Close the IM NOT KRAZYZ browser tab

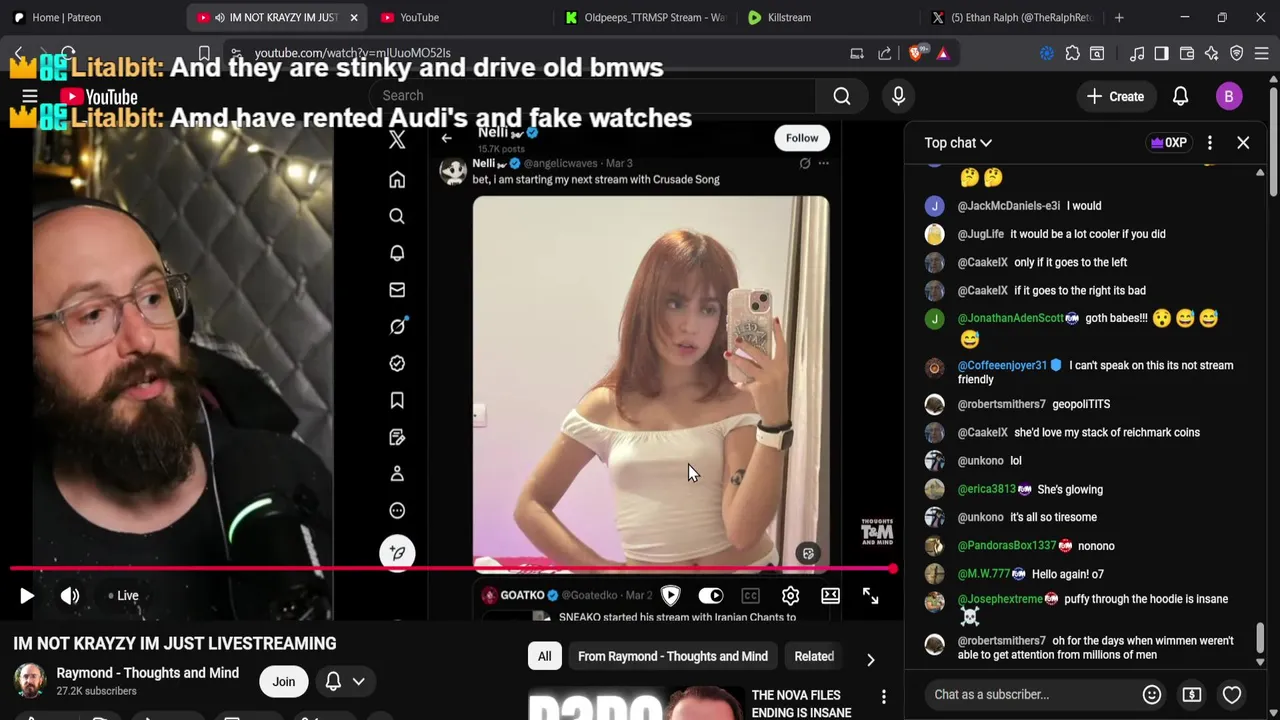(x=353, y=17)
